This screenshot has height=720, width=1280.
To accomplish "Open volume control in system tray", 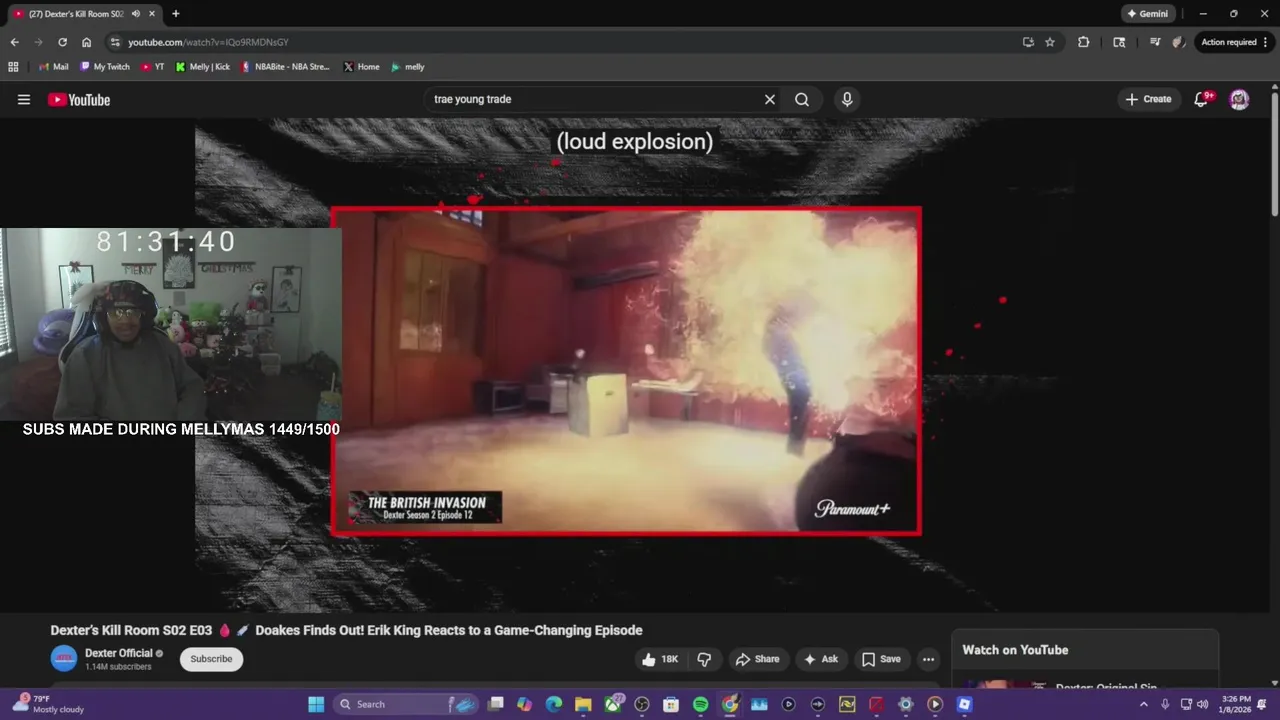I will point(1202,704).
